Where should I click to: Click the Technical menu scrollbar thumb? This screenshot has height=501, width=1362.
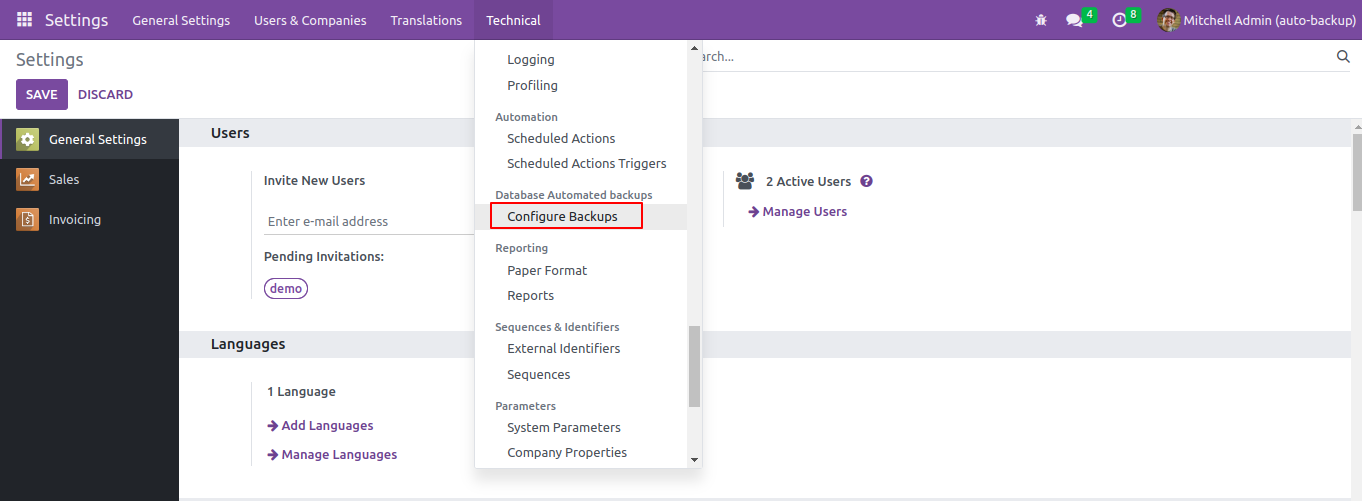pyautogui.click(x=694, y=366)
